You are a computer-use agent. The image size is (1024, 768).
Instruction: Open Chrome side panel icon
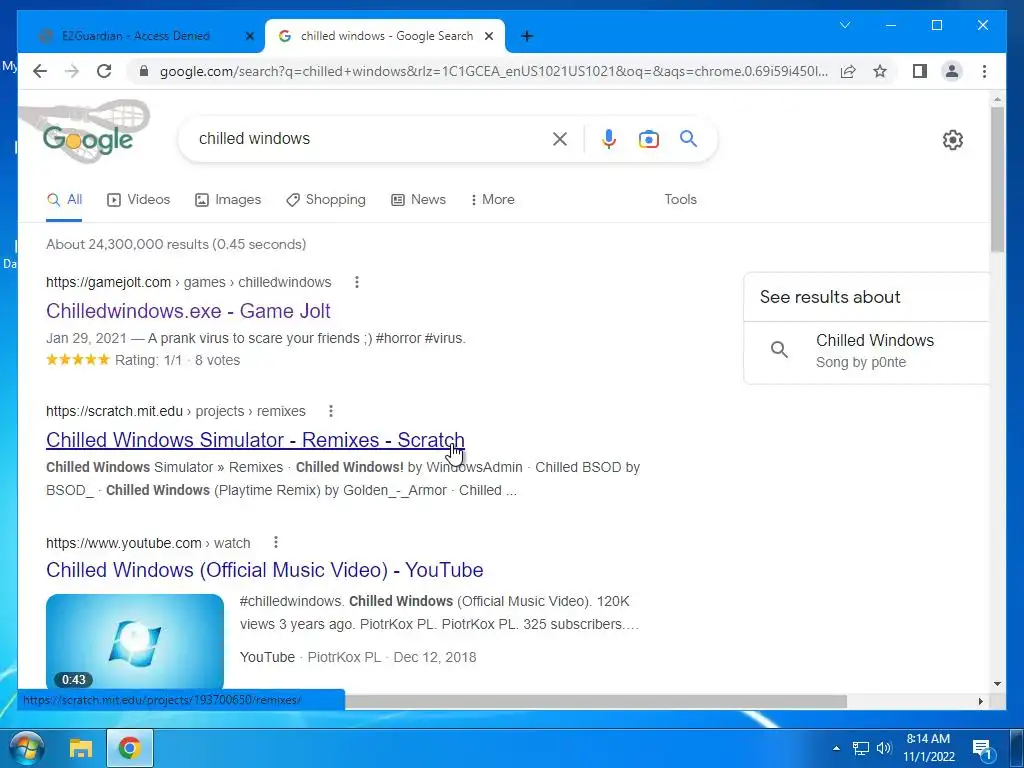pyautogui.click(x=920, y=71)
